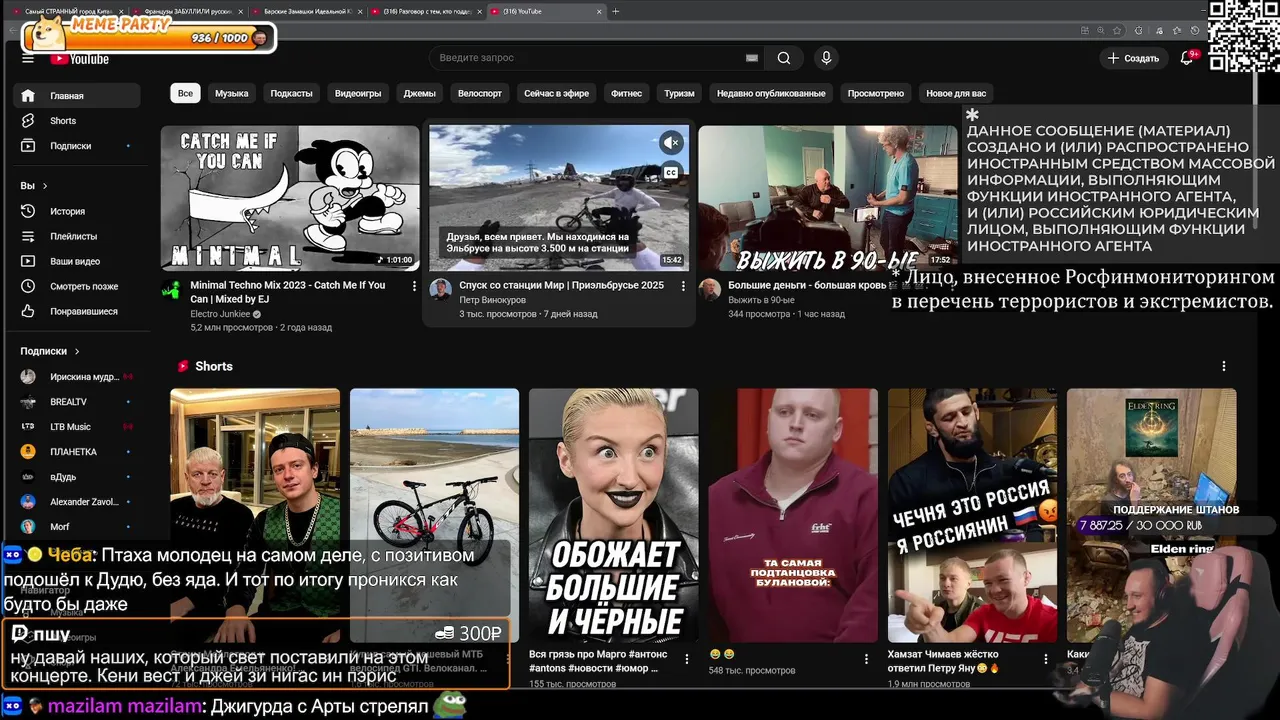The height and width of the screenshot is (720, 1280).
Task: Select the Подкасты filter chip
Action: click(x=291, y=93)
